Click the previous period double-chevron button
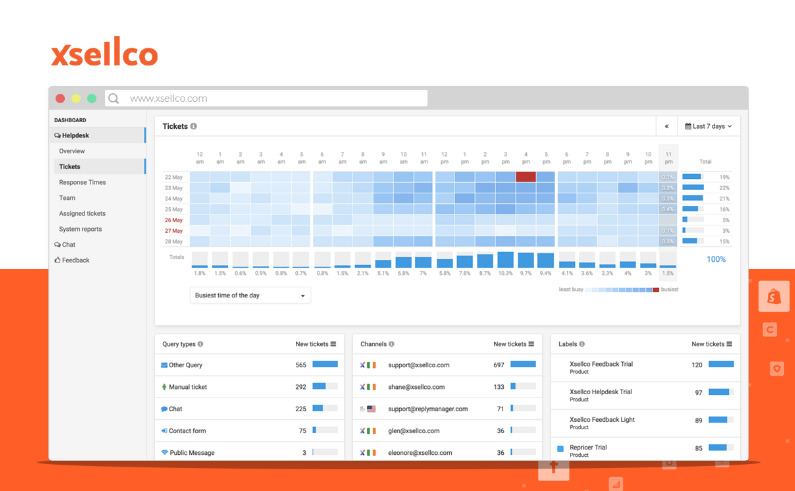This screenshot has width=795, height=491. (667, 126)
